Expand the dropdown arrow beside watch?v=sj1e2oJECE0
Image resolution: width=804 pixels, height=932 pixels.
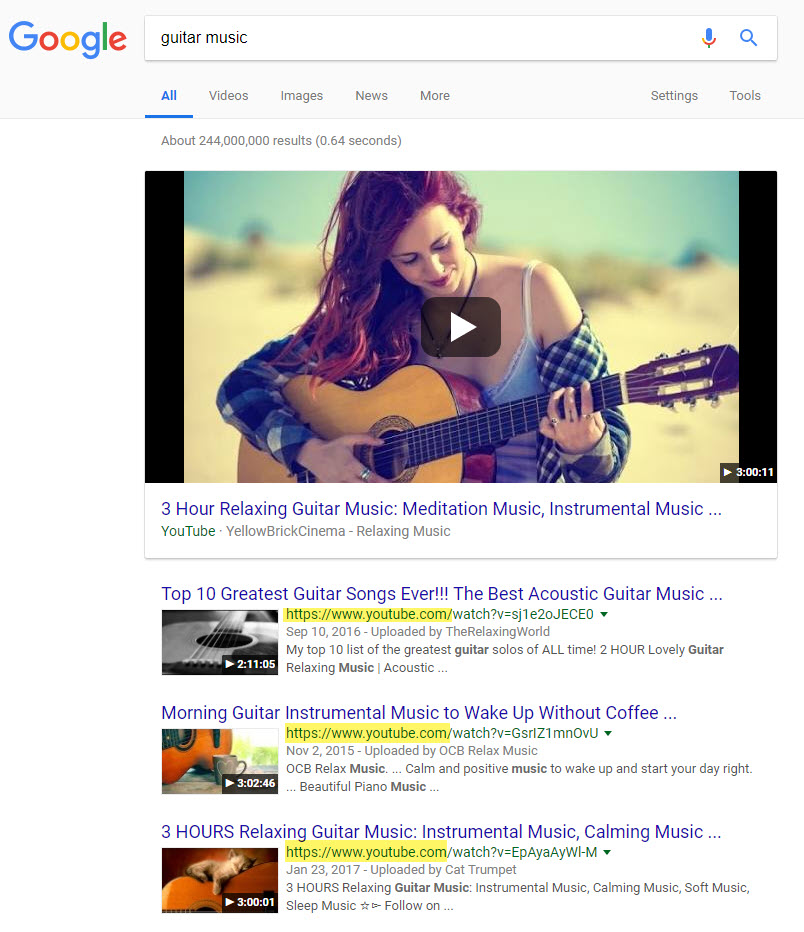604,615
